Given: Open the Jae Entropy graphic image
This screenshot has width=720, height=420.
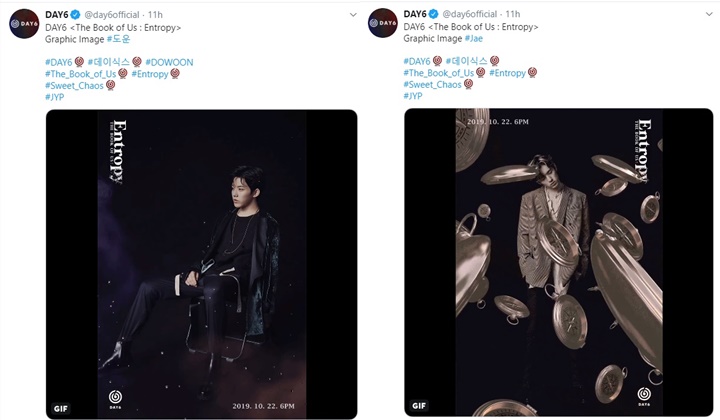Looking at the screenshot, I should 559,264.
